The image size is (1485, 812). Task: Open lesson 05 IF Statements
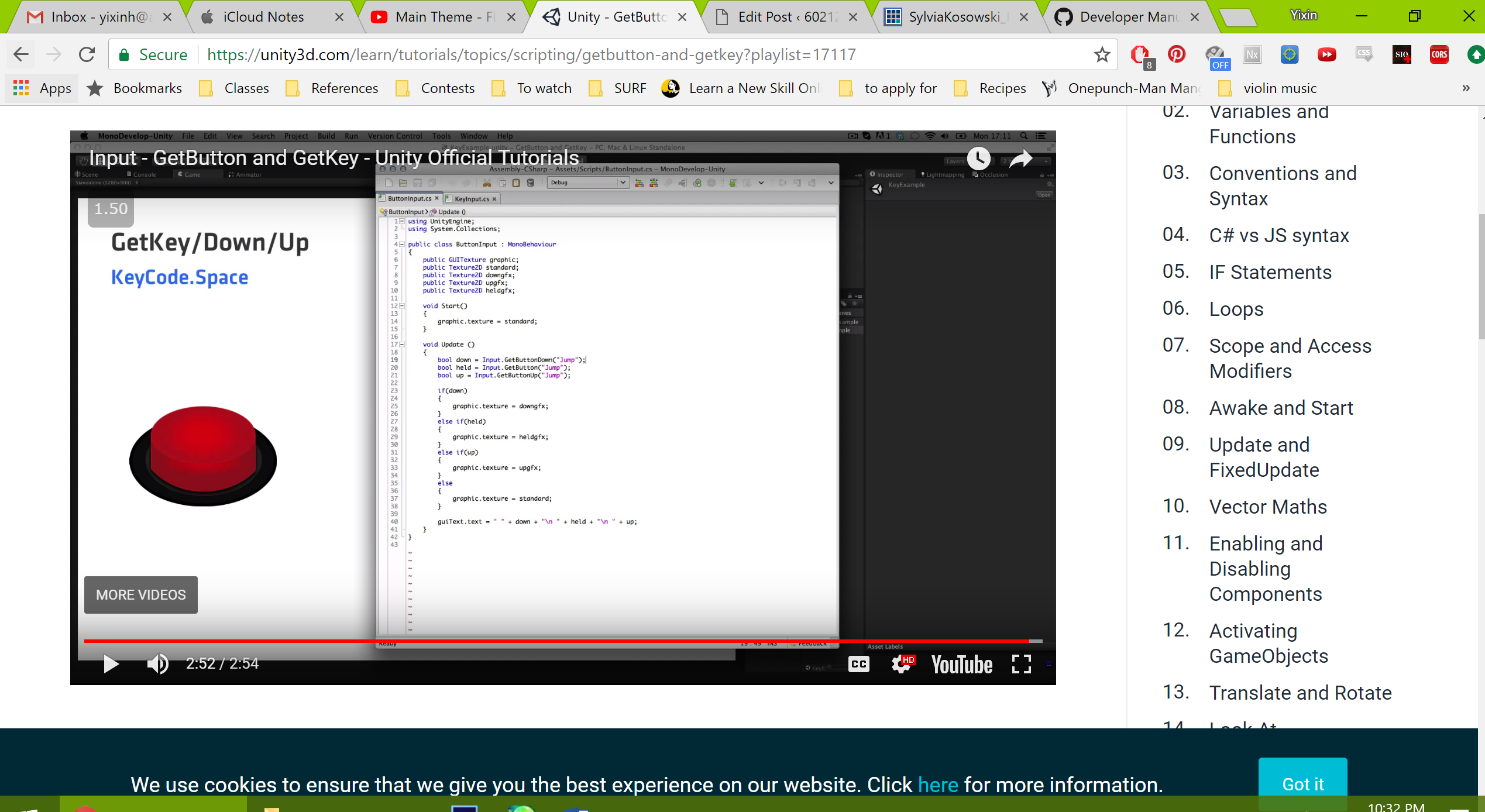1270,272
